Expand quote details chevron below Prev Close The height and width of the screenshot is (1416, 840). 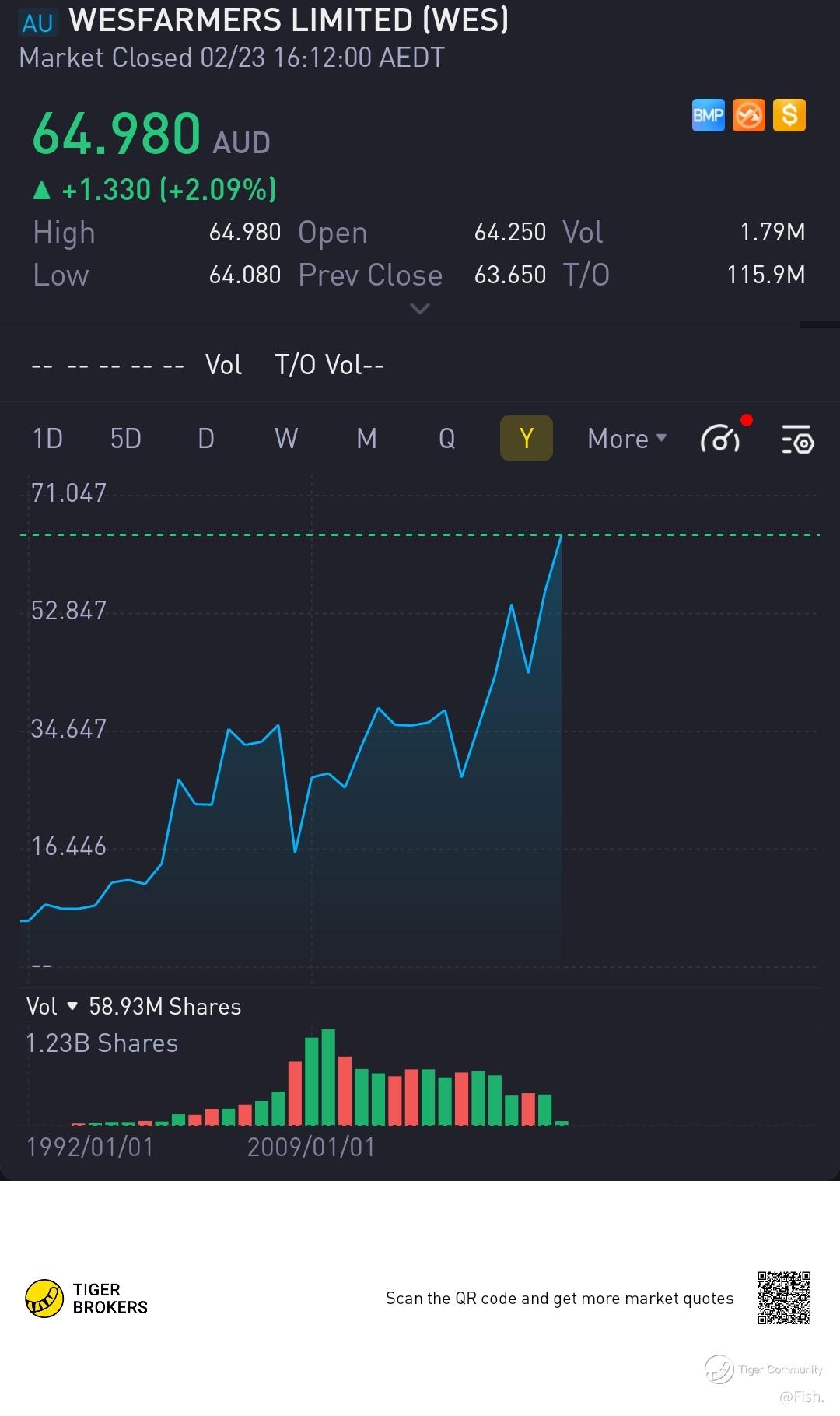(419, 309)
